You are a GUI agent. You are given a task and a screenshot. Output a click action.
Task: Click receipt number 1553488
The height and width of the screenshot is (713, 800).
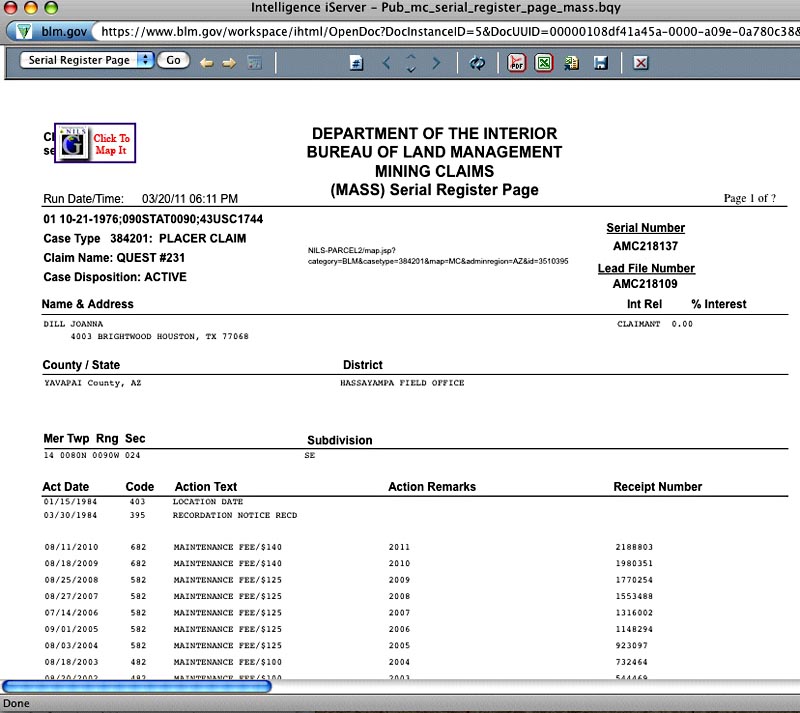[634, 596]
